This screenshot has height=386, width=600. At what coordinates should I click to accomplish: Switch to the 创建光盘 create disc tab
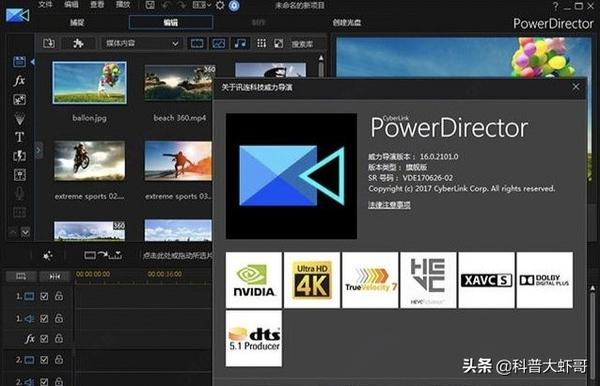coord(346,23)
